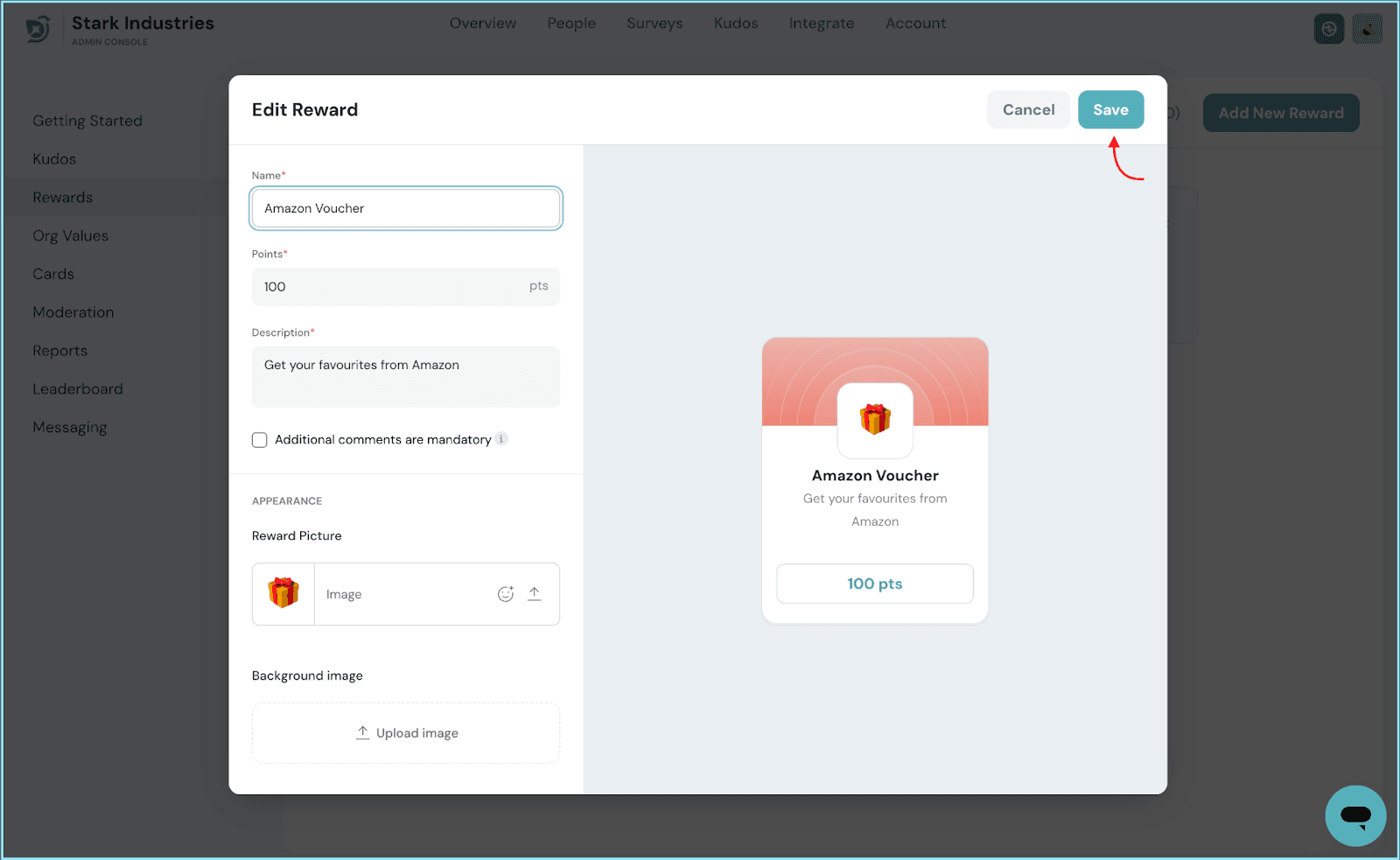The width and height of the screenshot is (1400, 860).
Task: Click the upload arrow icon in Reward Picture
Action: (x=535, y=594)
